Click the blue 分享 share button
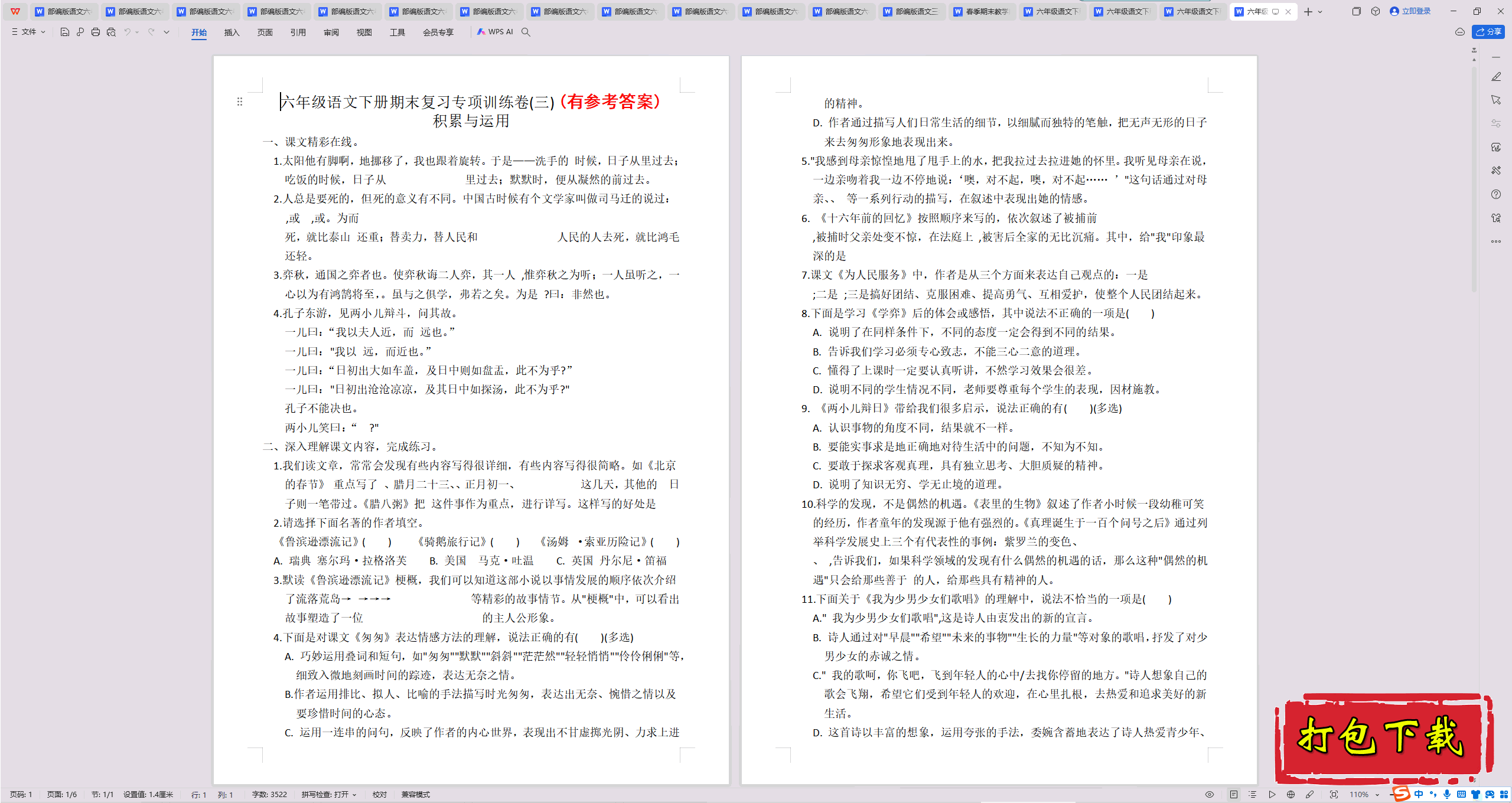This screenshot has width=1512, height=803. (x=1488, y=32)
